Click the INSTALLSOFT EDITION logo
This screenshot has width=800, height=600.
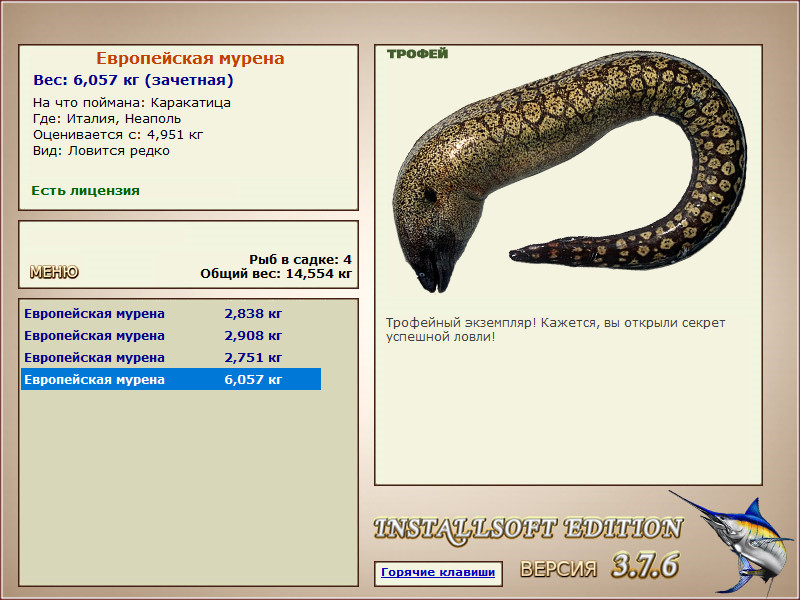528,530
